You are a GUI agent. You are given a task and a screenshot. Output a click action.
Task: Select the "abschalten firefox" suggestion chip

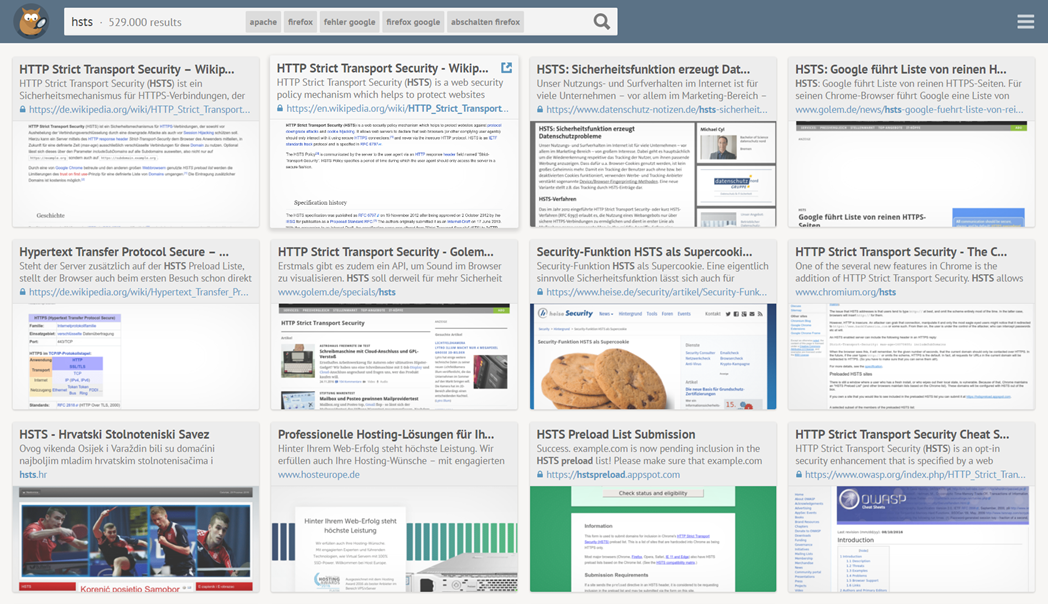[x=485, y=22]
